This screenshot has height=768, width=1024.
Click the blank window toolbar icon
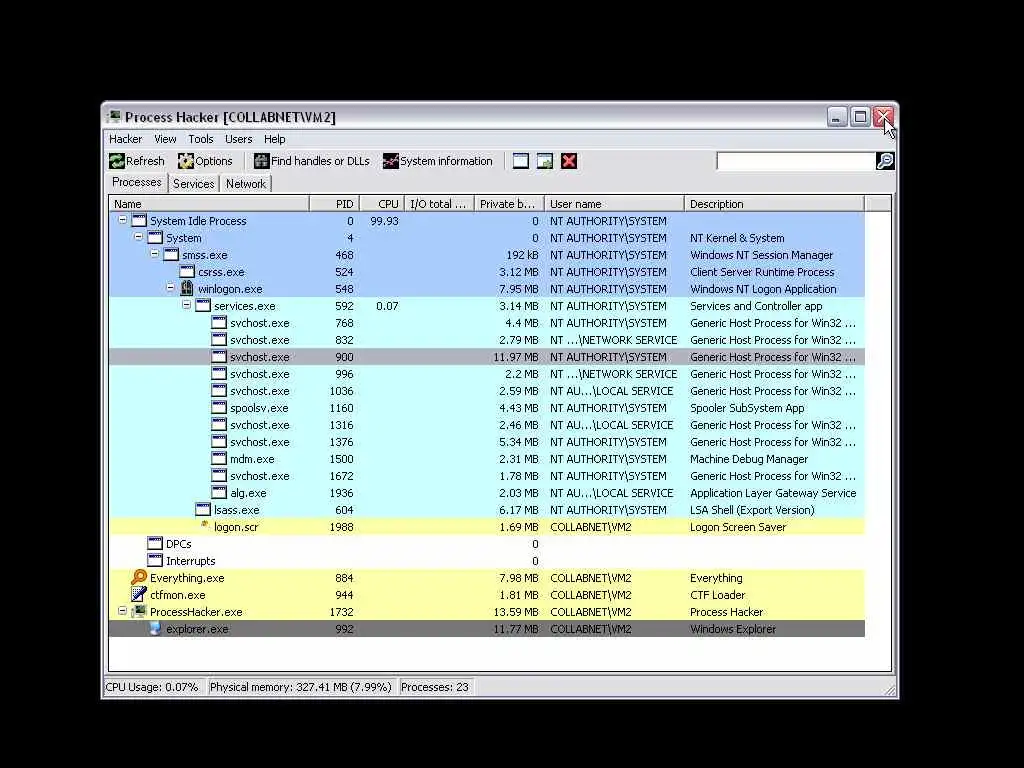coord(520,161)
